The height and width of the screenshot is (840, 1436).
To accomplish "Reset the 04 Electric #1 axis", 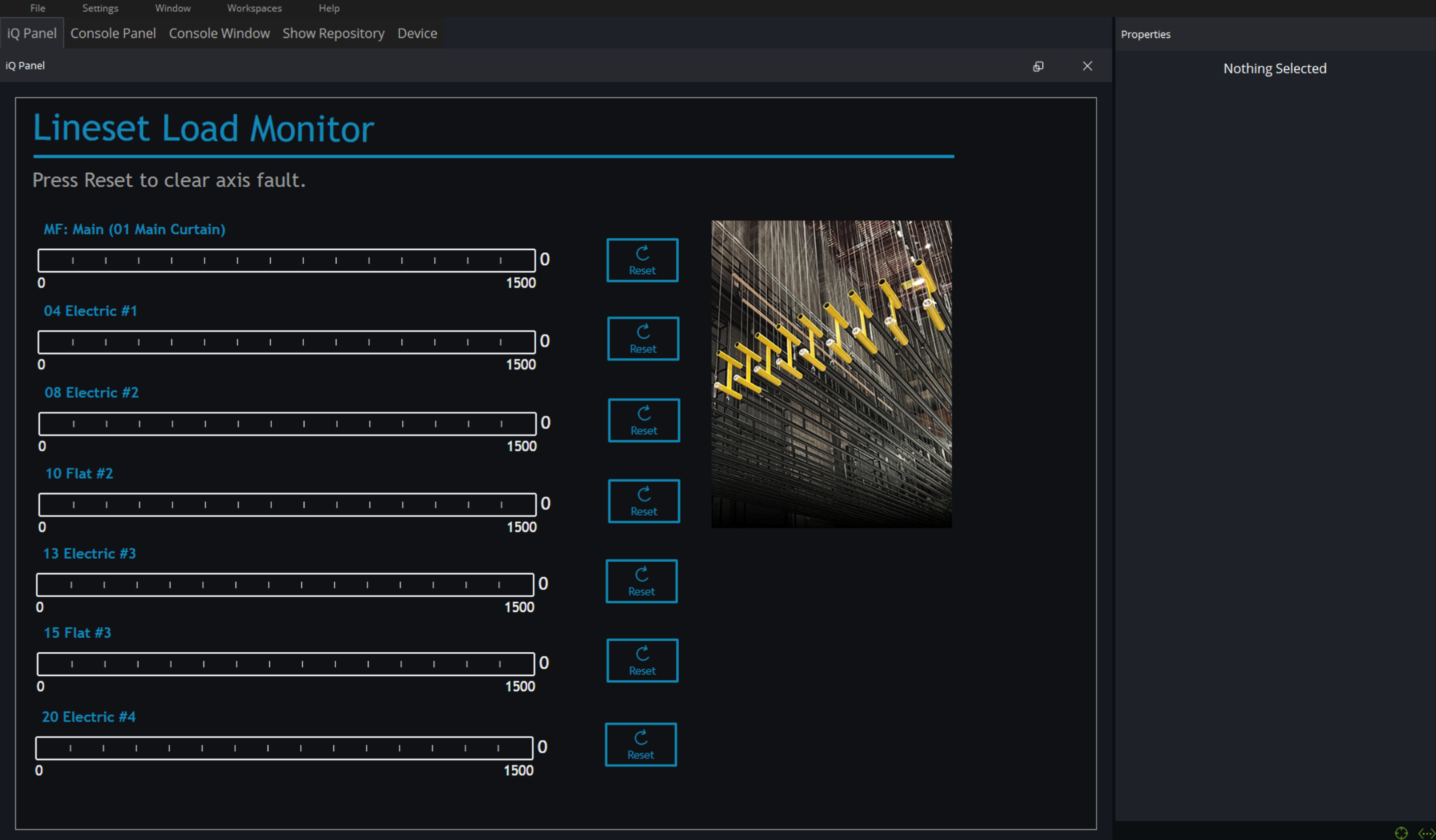I will click(x=643, y=339).
